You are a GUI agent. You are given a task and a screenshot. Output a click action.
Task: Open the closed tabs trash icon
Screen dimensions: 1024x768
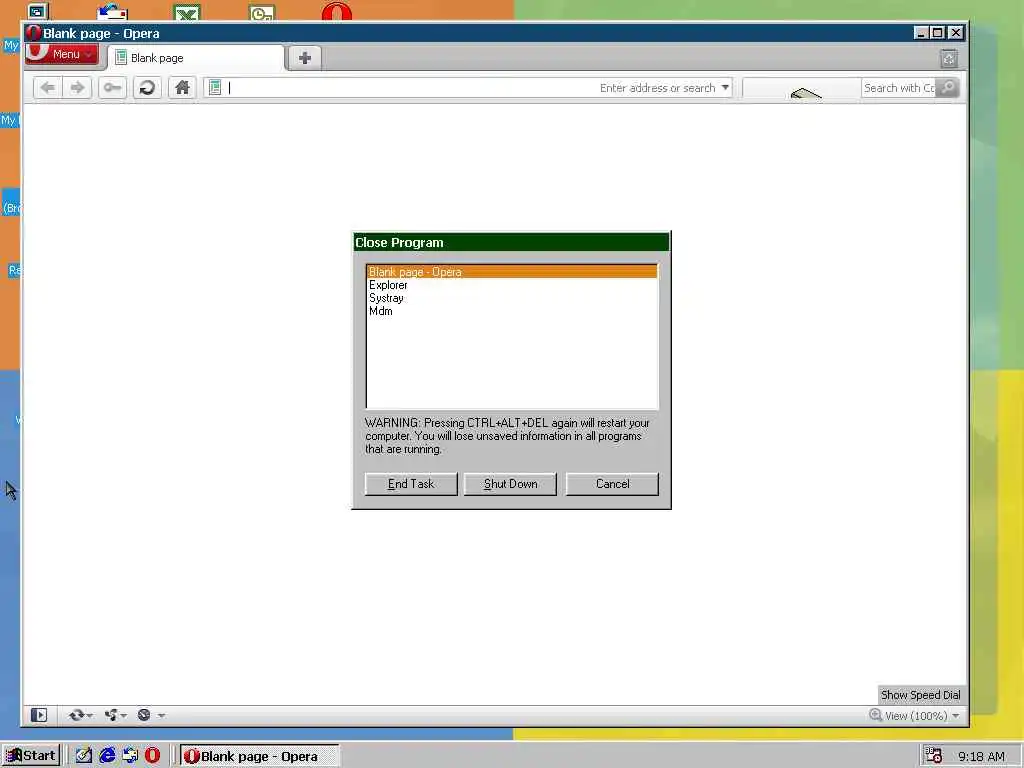click(949, 58)
